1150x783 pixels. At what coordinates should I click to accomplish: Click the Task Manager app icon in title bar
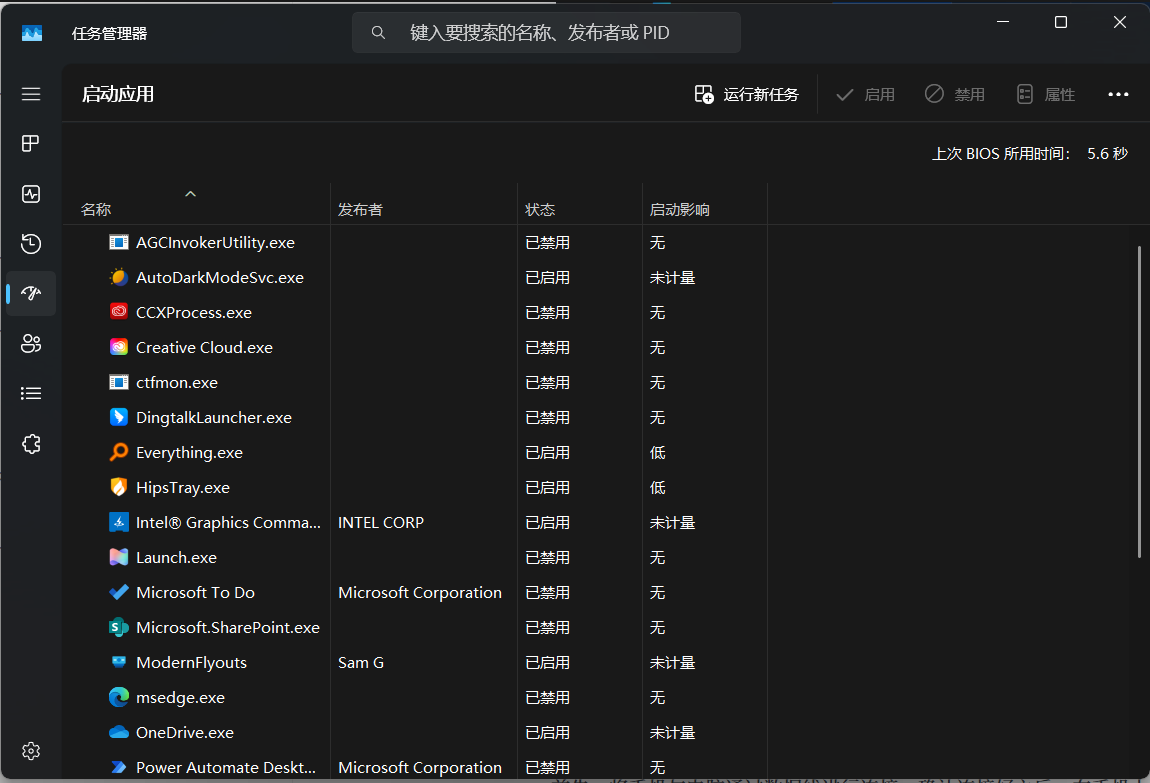(32, 33)
